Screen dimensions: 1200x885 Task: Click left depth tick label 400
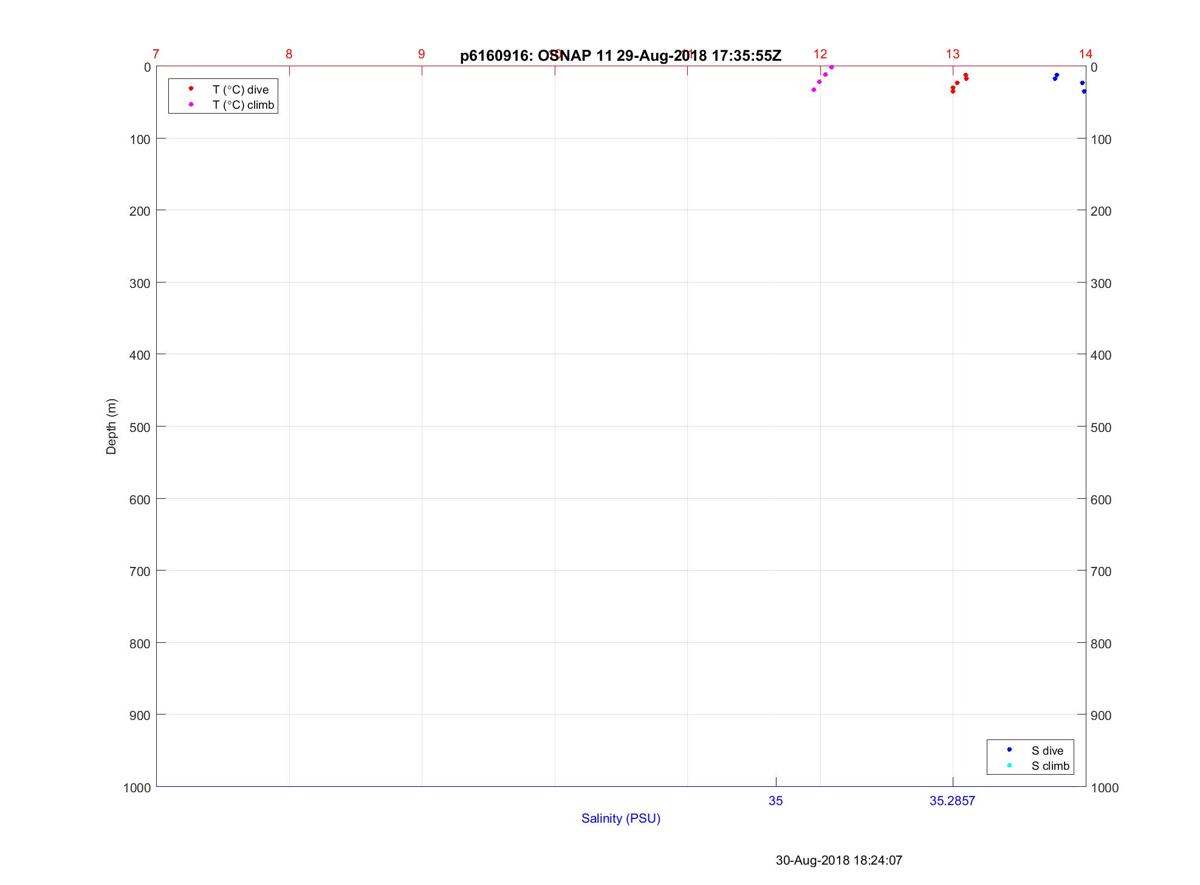point(140,355)
